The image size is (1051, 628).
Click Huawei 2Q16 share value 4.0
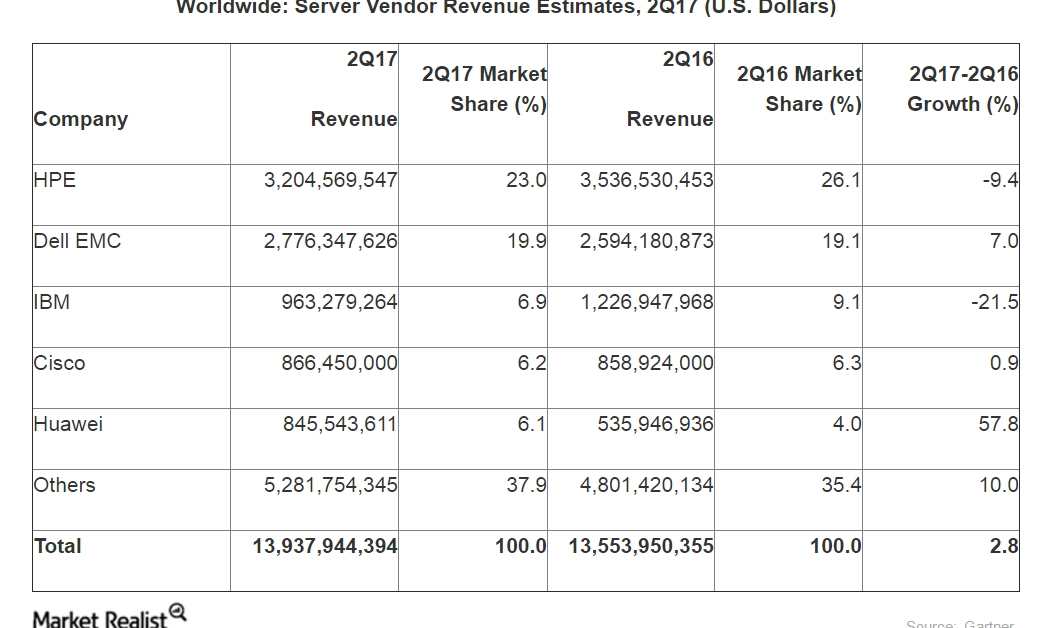(847, 424)
